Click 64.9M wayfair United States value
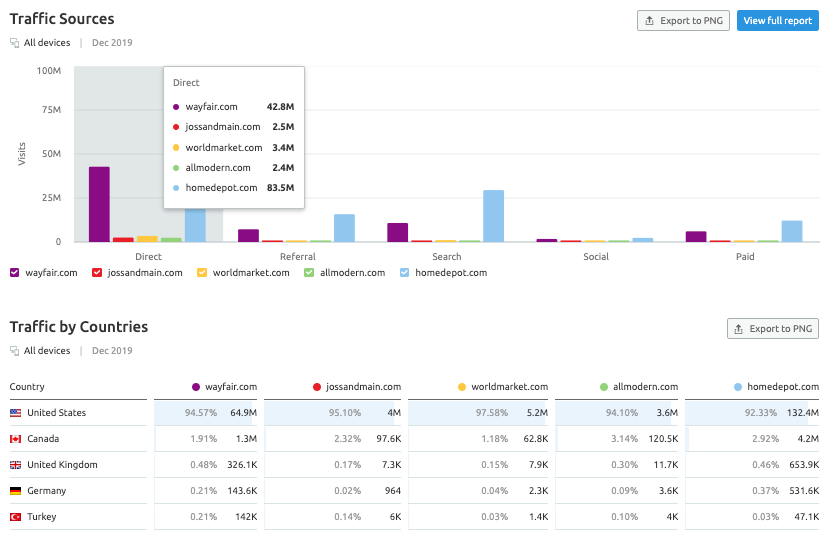 (x=244, y=412)
